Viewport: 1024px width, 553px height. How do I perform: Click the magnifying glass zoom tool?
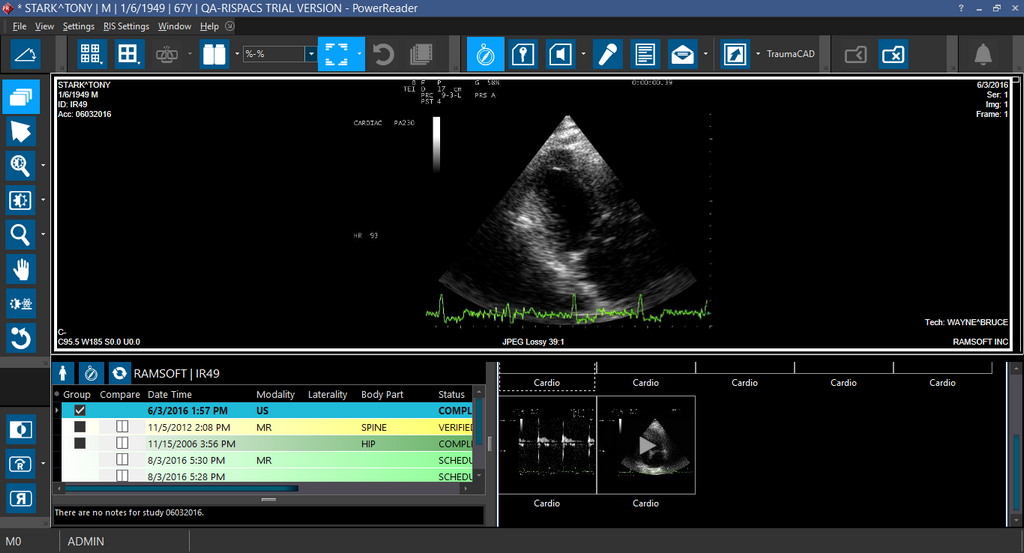pos(21,235)
